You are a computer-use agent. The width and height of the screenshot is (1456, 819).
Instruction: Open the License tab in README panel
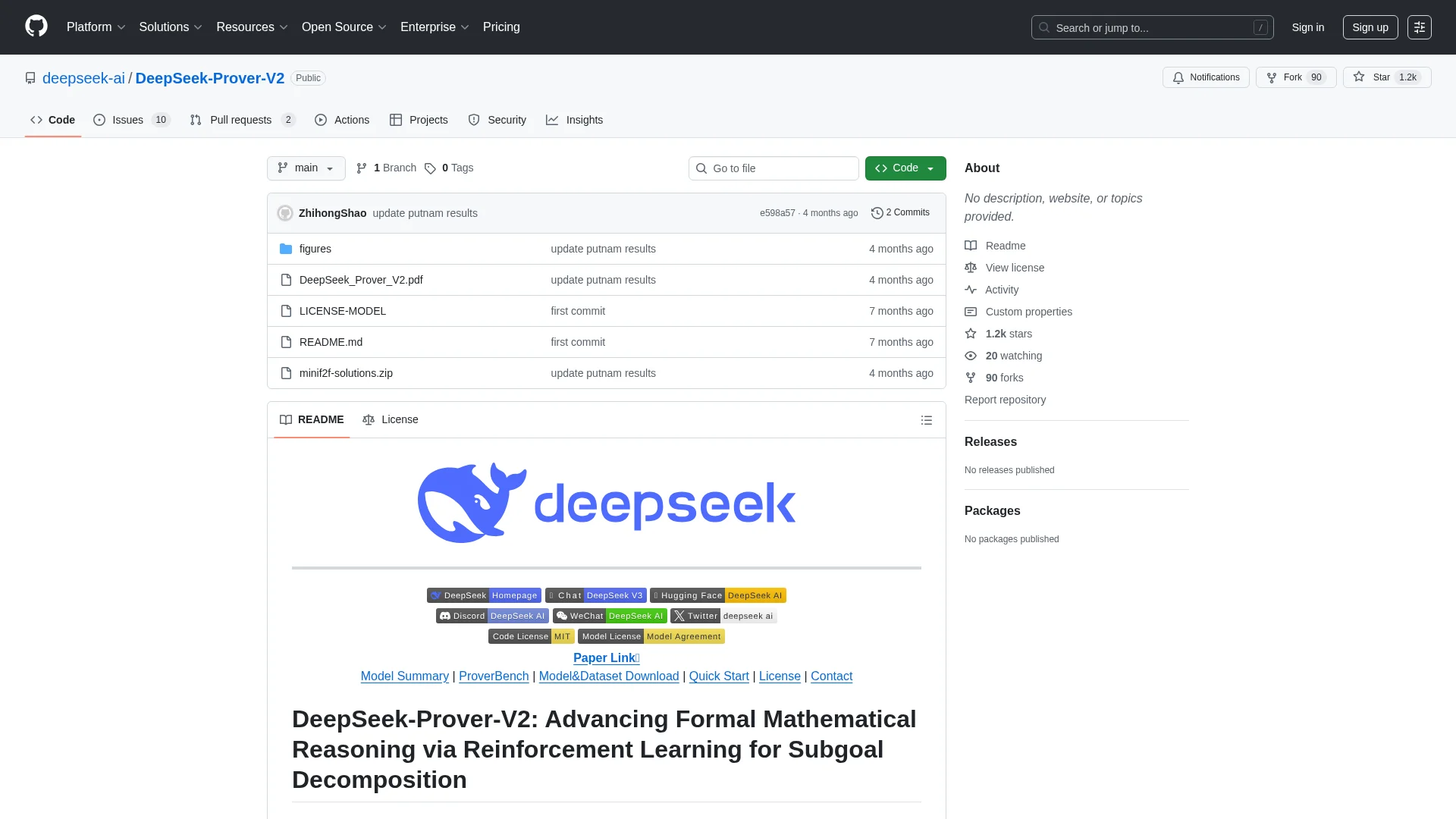pyautogui.click(x=391, y=419)
